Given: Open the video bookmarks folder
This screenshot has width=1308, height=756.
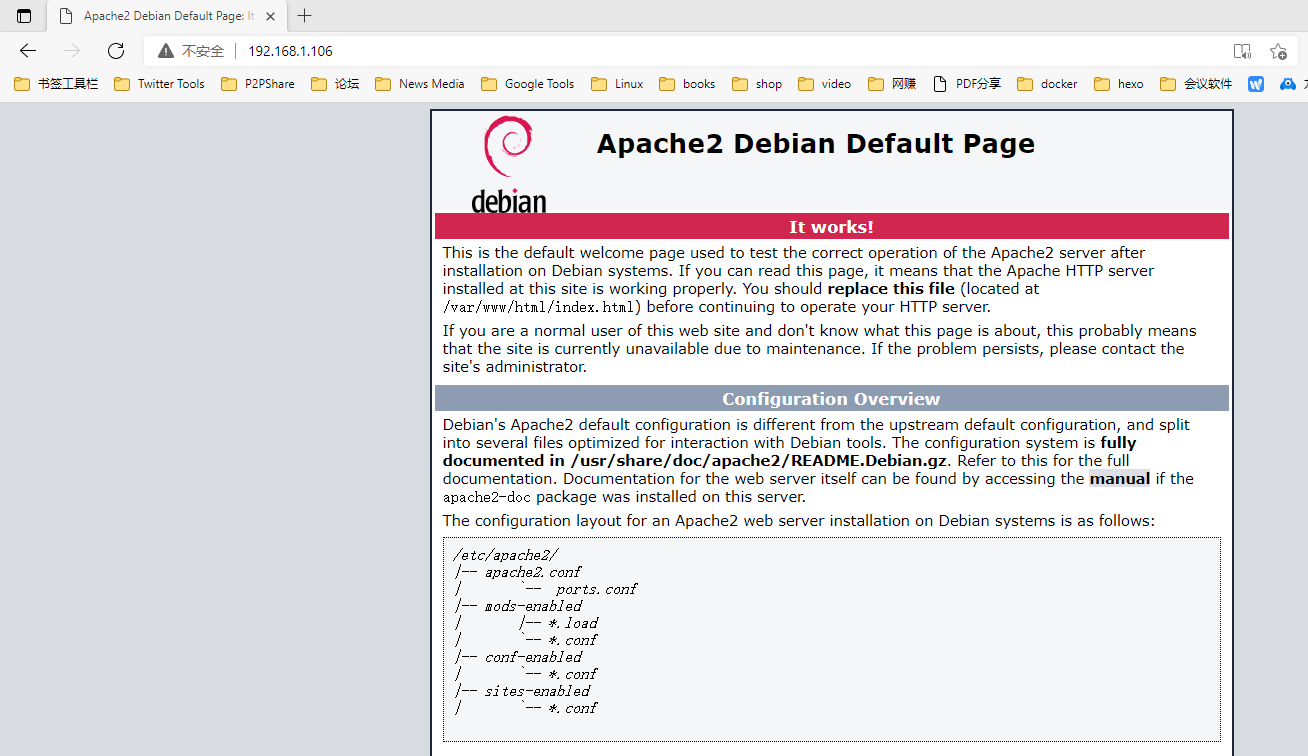Looking at the screenshot, I should (x=825, y=84).
